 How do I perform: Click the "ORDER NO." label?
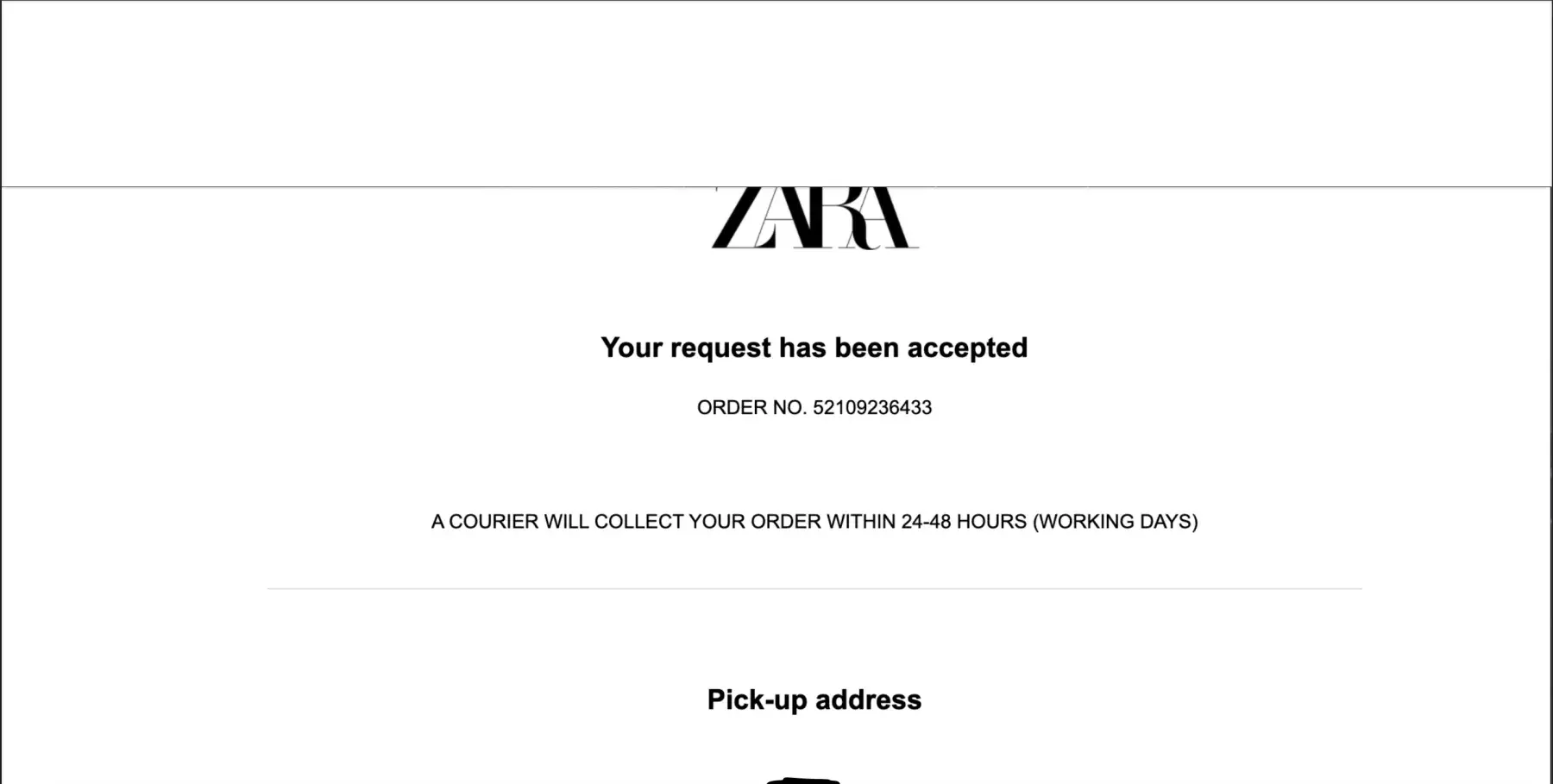[x=751, y=408]
